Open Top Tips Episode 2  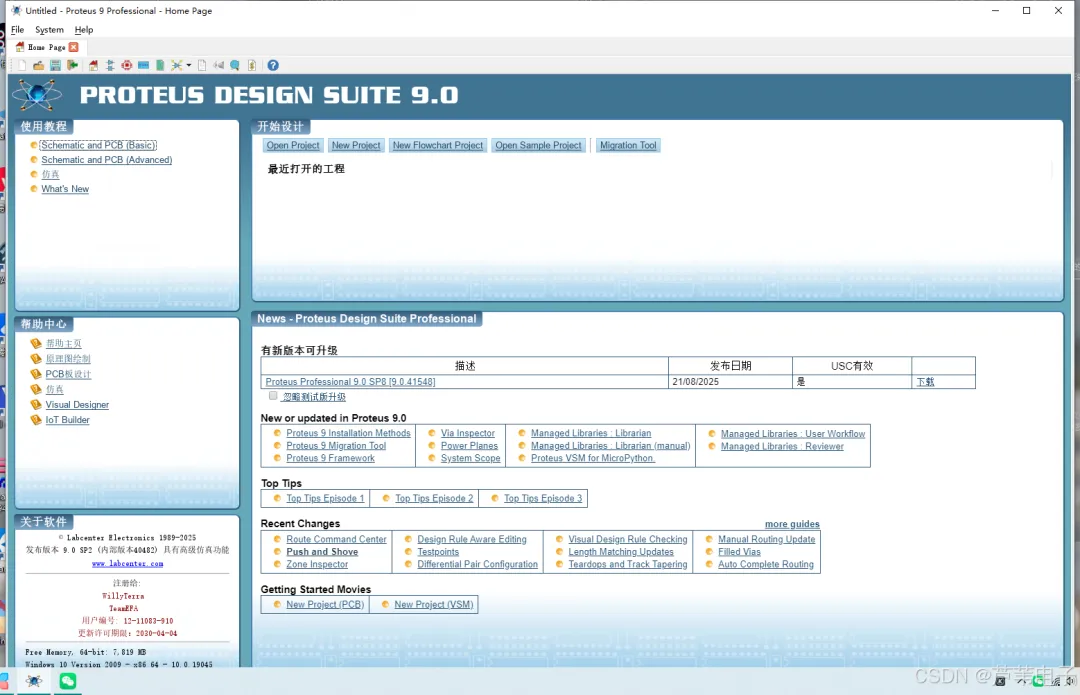[434, 498]
